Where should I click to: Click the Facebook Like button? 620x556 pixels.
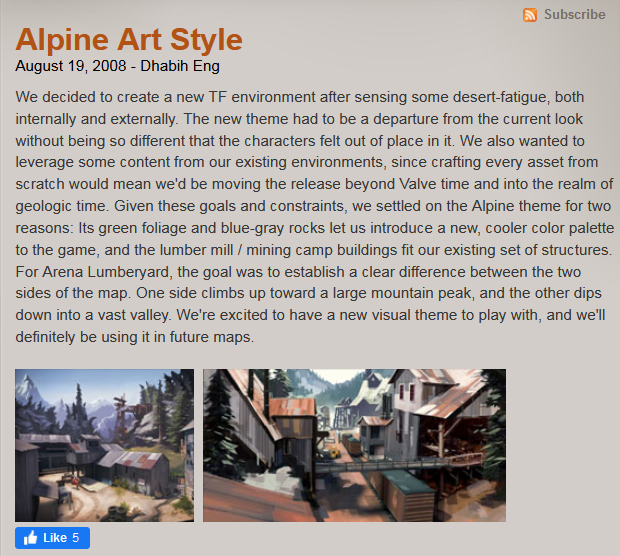click(x=52, y=538)
